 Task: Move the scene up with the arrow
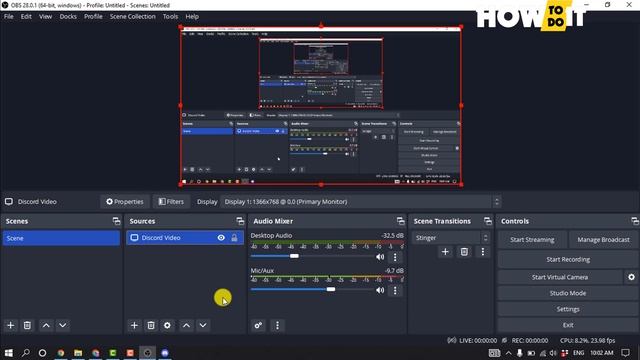(46, 325)
